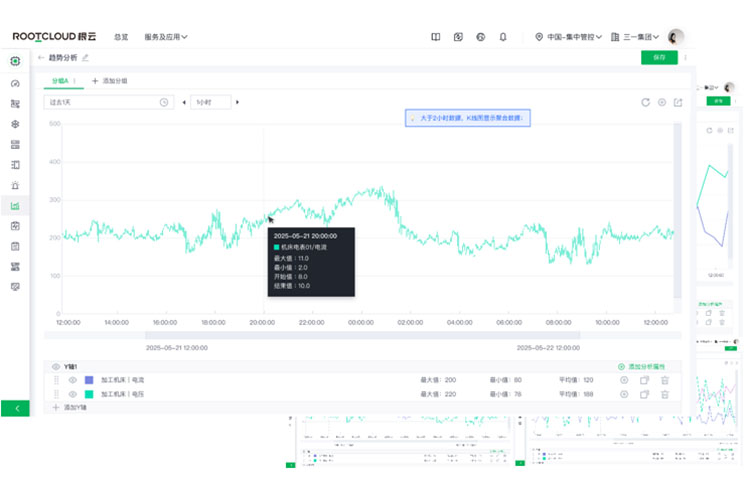Image resolution: width=750 pixels, height=500 pixels.
Task: Select the trend analysis chart icon in sidebar
Action: pos(15,206)
